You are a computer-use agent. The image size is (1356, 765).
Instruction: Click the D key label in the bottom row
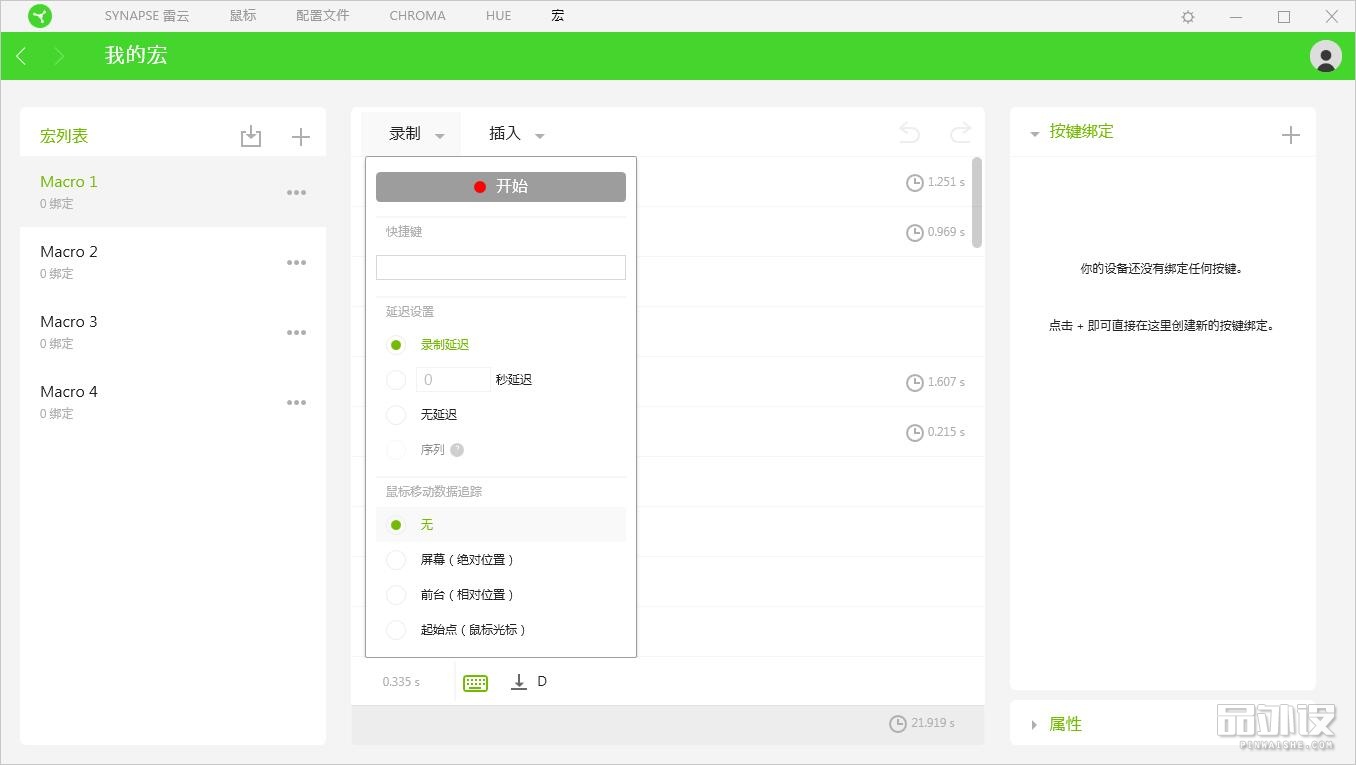[542, 682]
